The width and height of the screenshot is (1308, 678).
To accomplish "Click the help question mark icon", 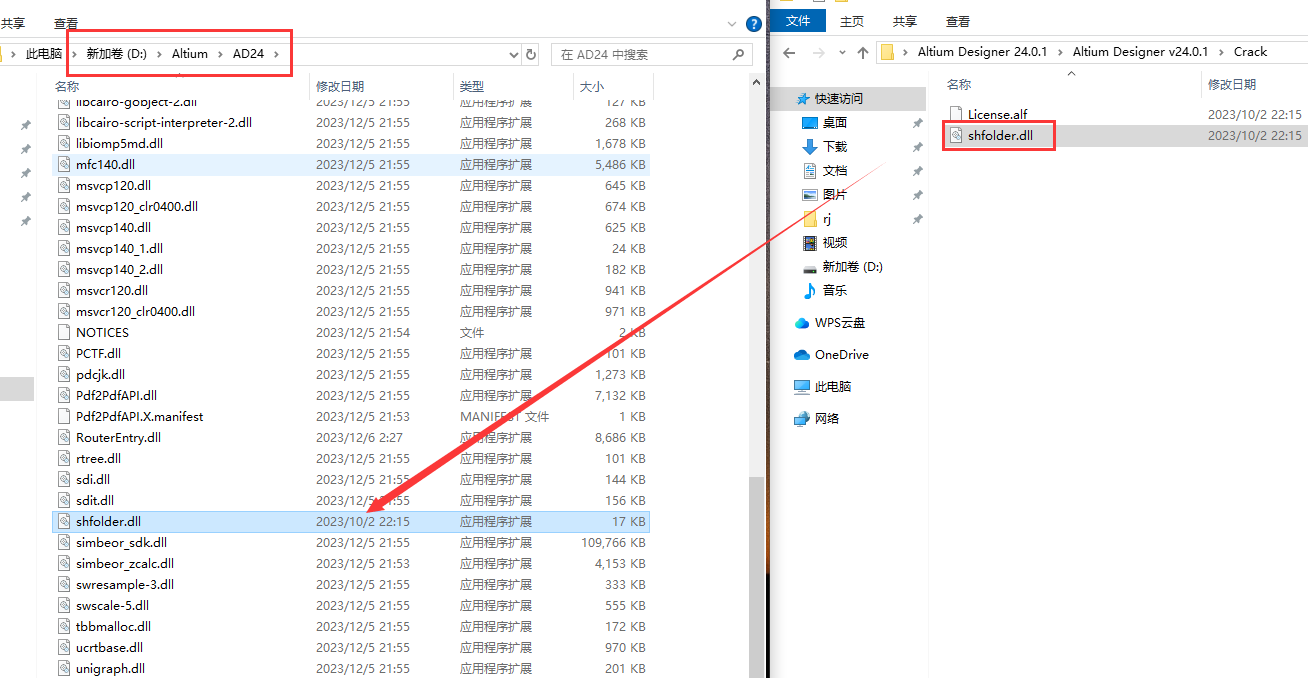I will 754,24.
